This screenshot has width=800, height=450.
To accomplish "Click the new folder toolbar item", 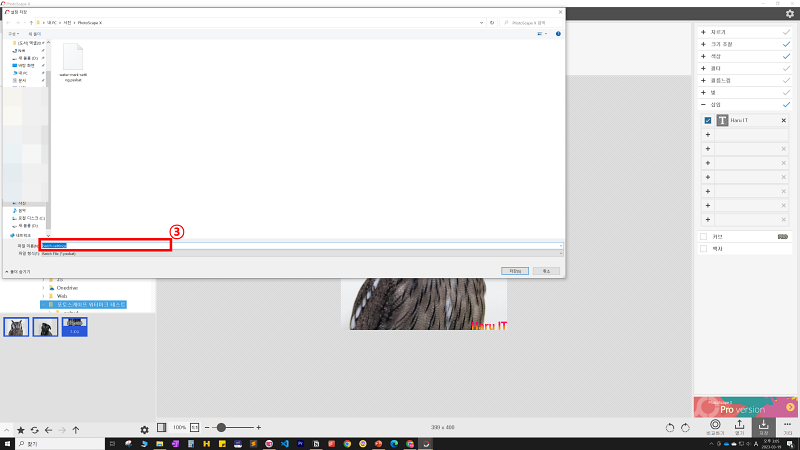I will pyautogui.click(x=35, y=34).
